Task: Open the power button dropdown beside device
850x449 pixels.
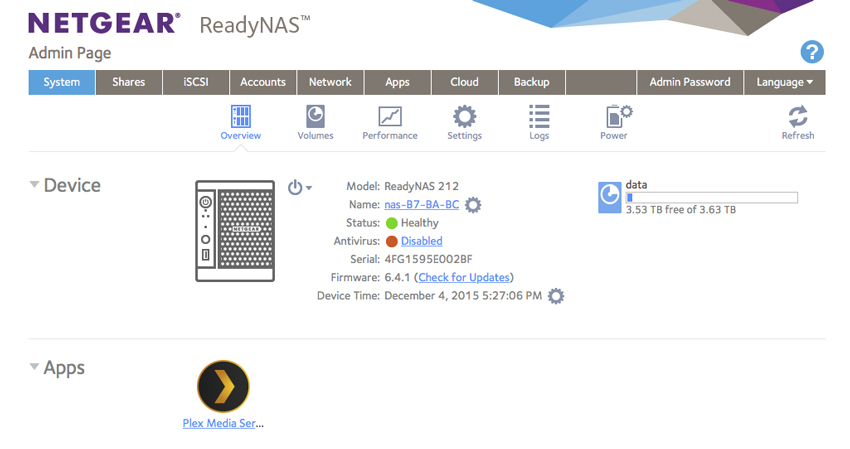Action: (x=300, y=188)
